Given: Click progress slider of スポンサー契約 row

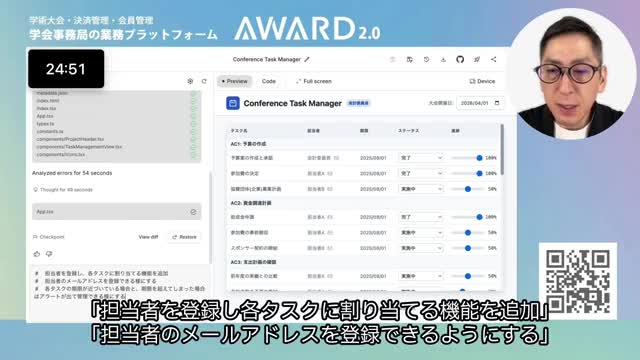Looking at the screenshot, I should [x=467, y=248].
